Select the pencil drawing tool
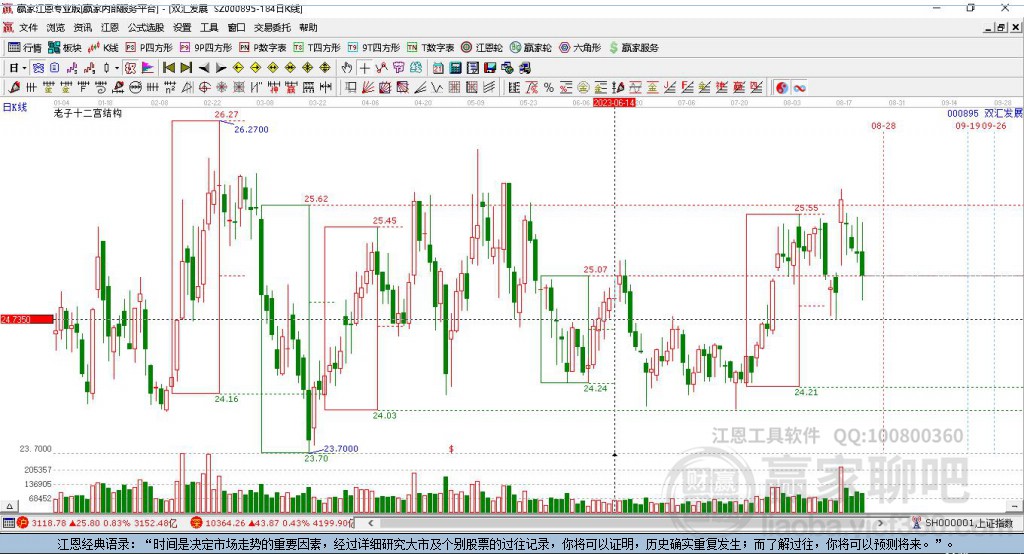The image size is (1024, 554). 14,87
